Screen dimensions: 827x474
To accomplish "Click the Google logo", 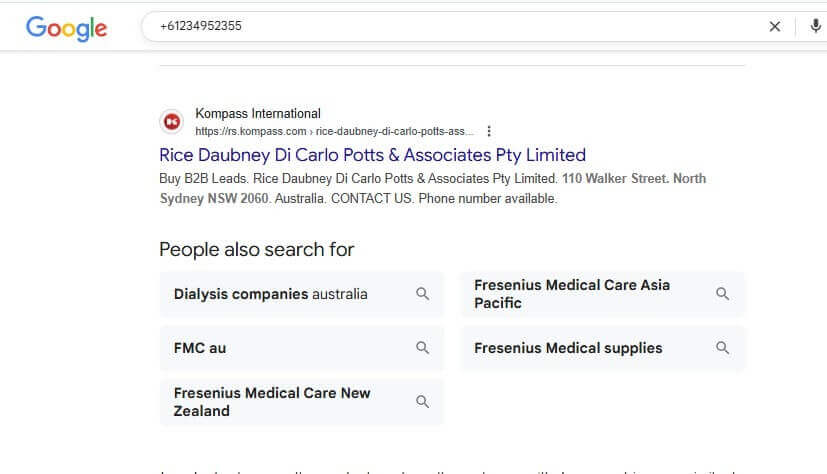I will (66, 27).
